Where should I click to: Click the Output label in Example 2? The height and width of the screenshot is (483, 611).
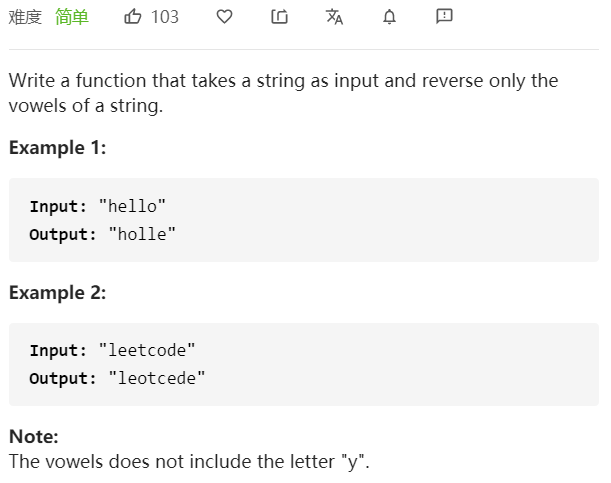(63, 379)
